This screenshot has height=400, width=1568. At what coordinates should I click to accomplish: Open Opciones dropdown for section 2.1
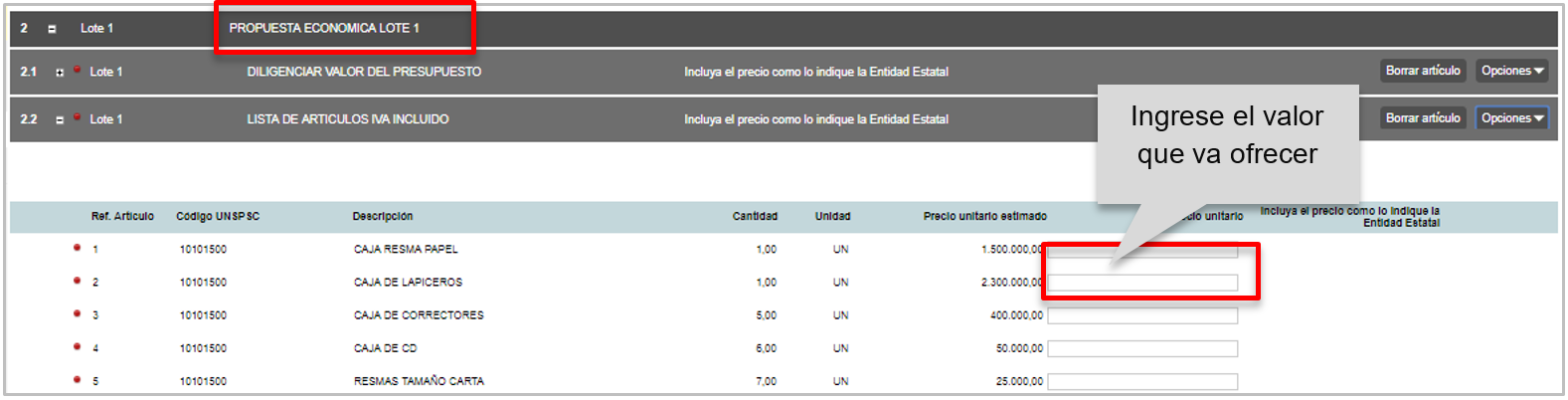click(1511, 71)
